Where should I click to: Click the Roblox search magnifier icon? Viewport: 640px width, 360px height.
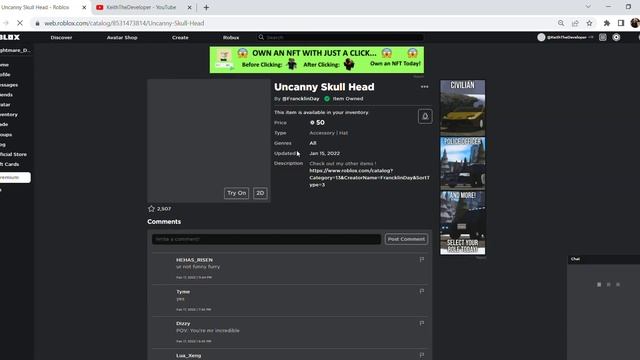click(x=261, y=37)
